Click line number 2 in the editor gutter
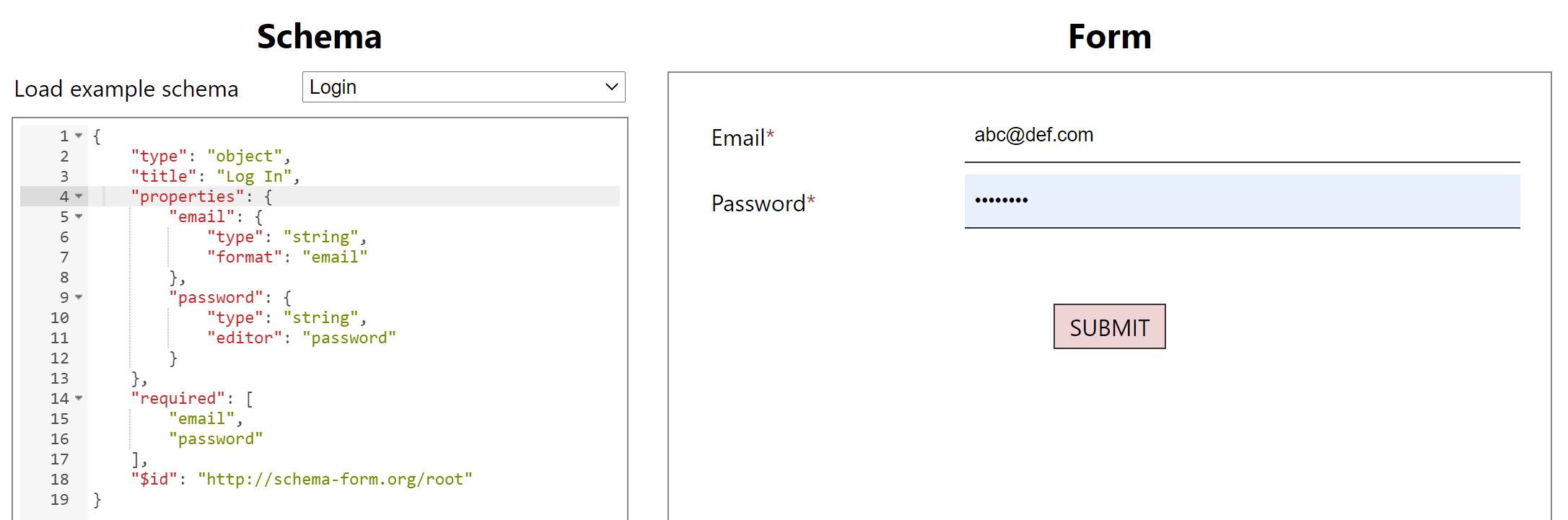This screenshot has width=1568, height=520. coord(64,156)
